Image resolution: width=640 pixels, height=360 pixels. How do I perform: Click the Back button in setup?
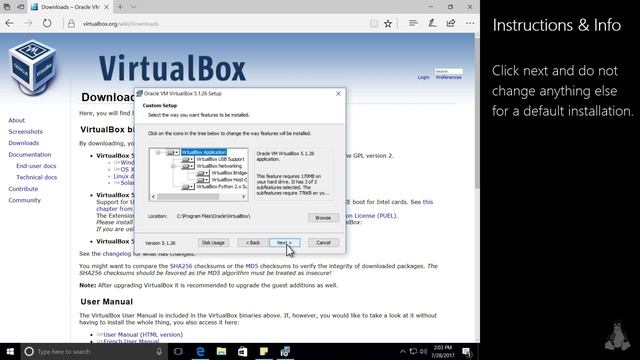point(253,243)
